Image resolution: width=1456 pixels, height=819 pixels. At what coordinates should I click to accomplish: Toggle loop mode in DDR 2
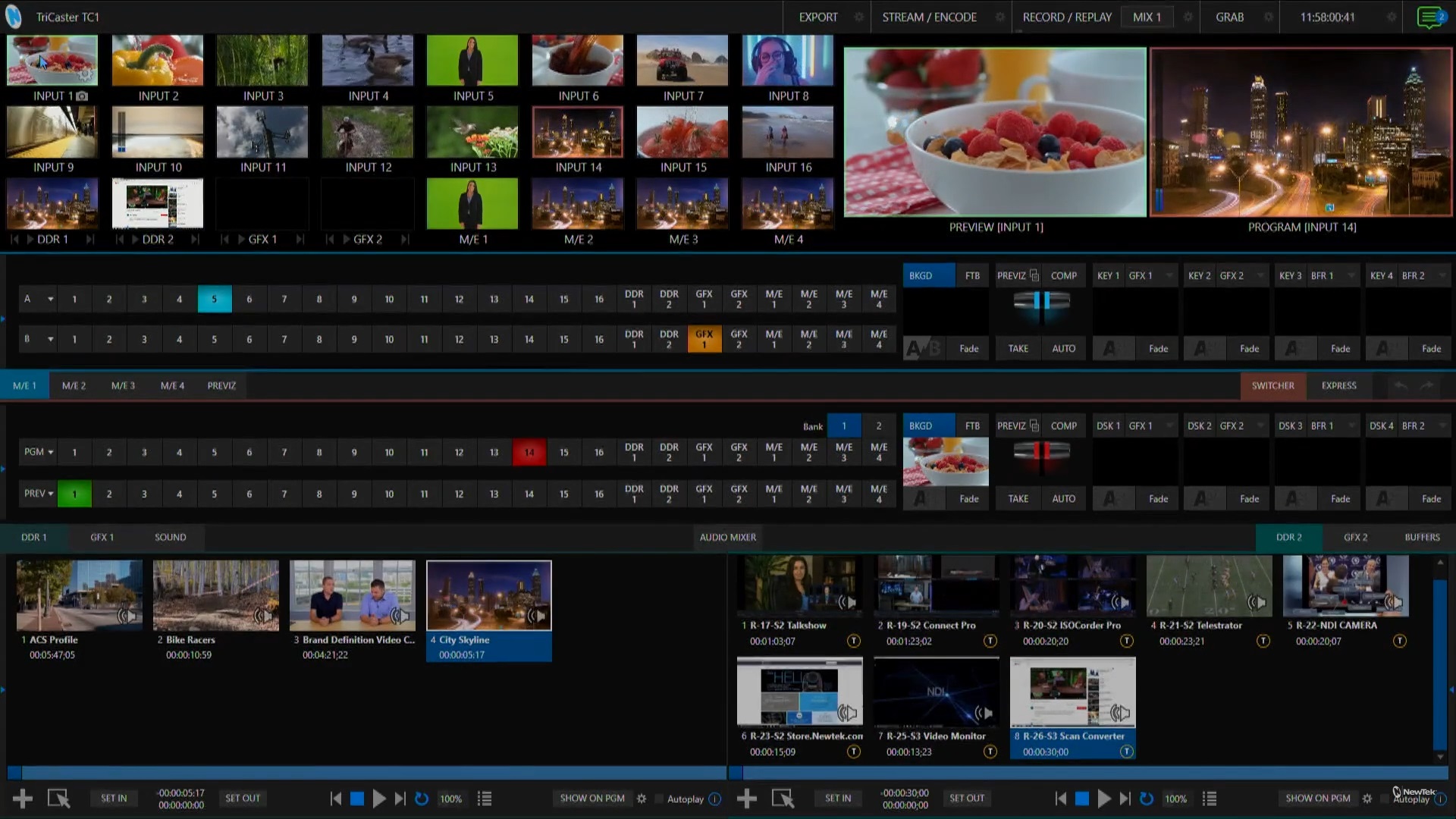(1147, 799)
